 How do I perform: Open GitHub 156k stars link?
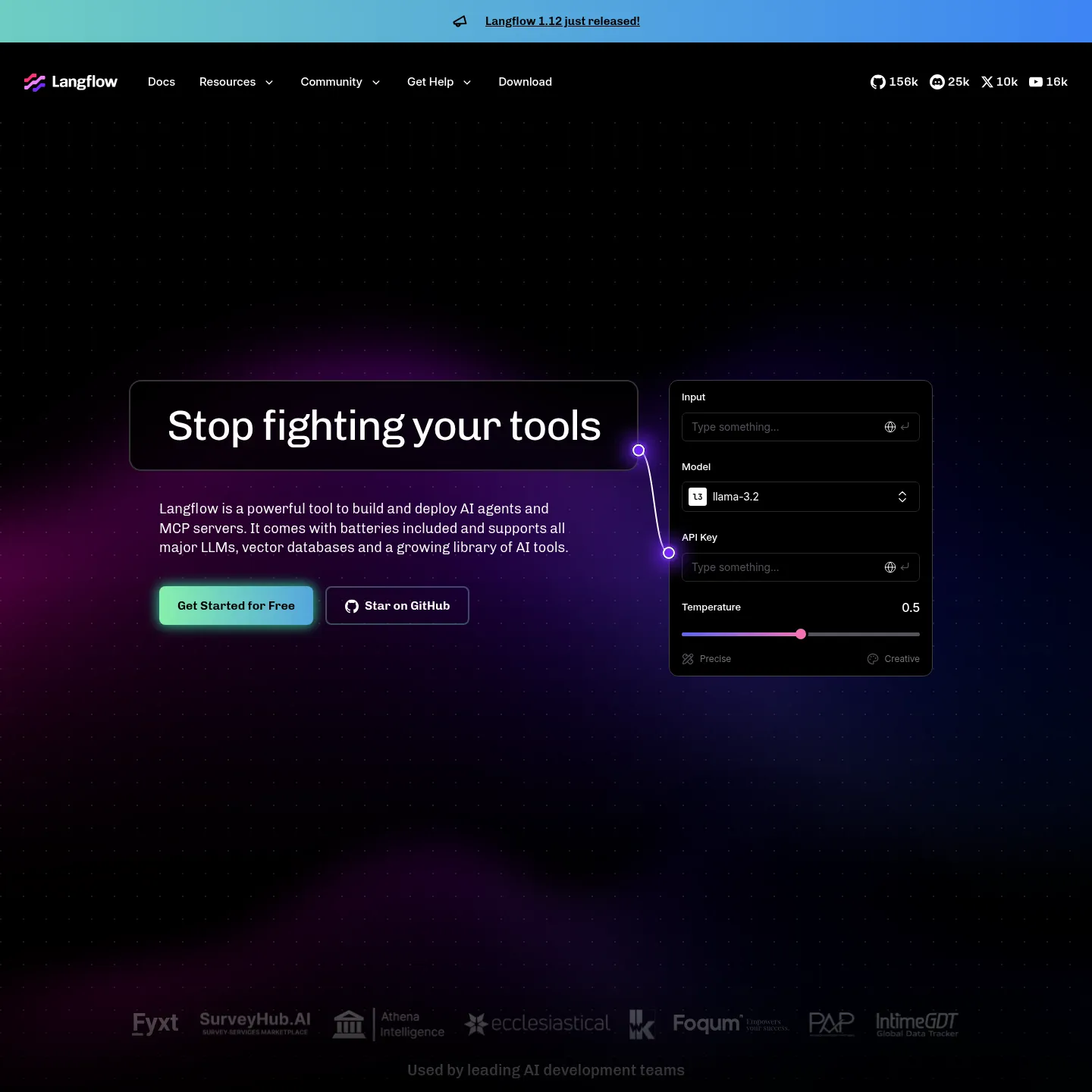(894, 82)
